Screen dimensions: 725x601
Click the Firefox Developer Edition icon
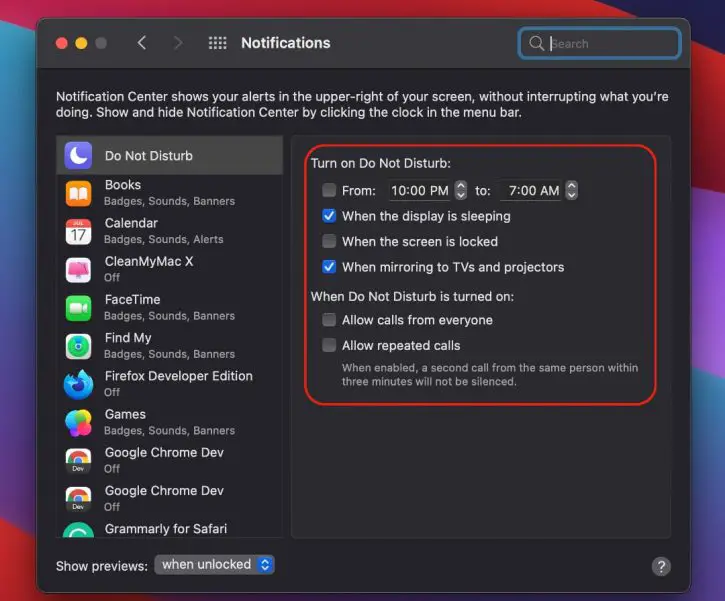pyautogui.click(x=78, y=384)
